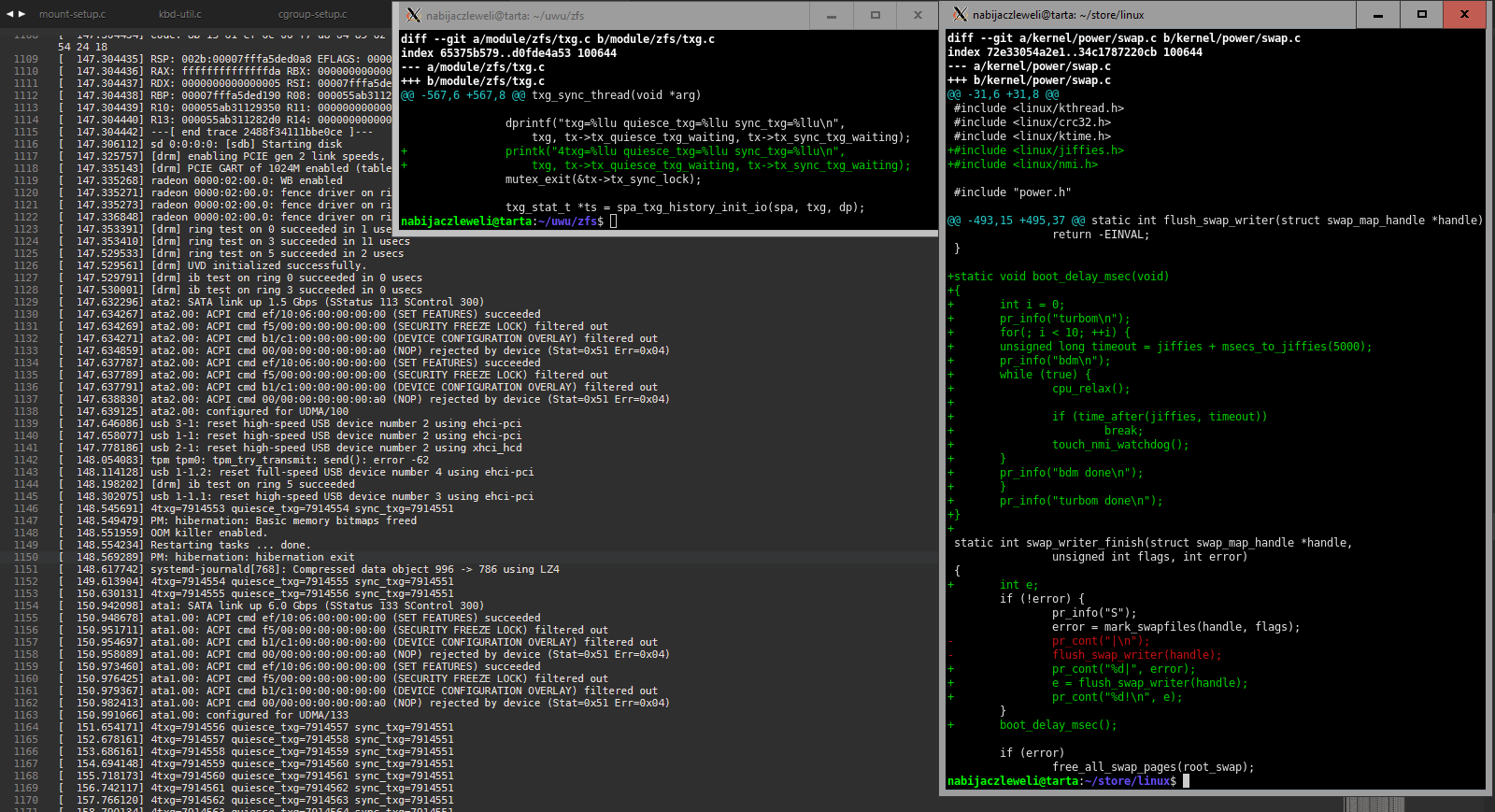Open the kbd-util.c tab
Screen dimensions: 1495x812
[x=179, y=14]
